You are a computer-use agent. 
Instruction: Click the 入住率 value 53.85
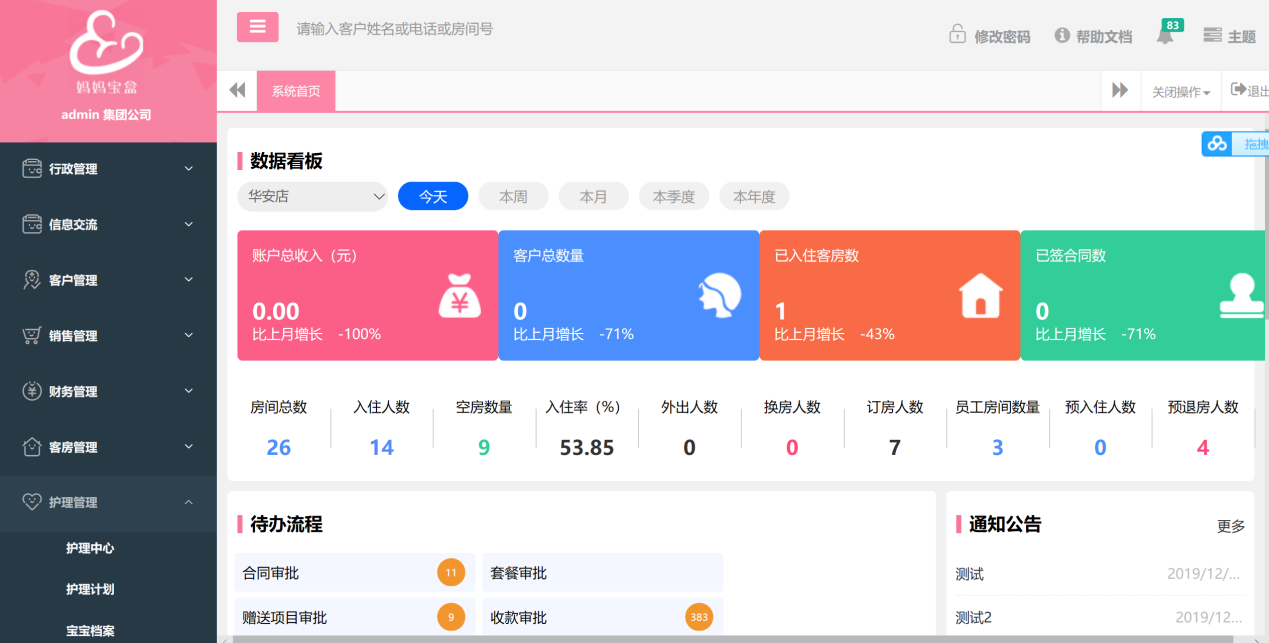tap(587, 447)
